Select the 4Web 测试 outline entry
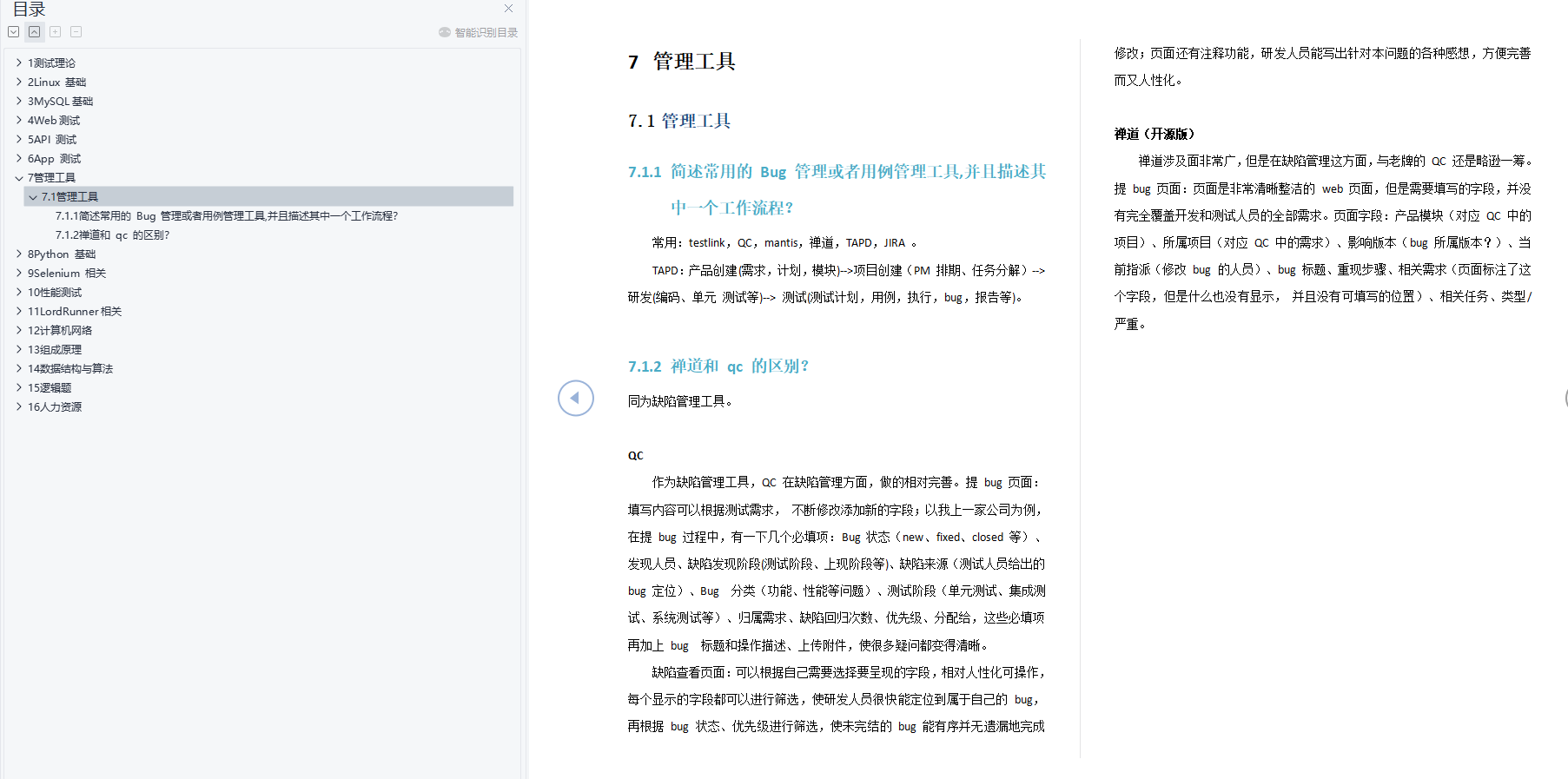 click(54, 120)
